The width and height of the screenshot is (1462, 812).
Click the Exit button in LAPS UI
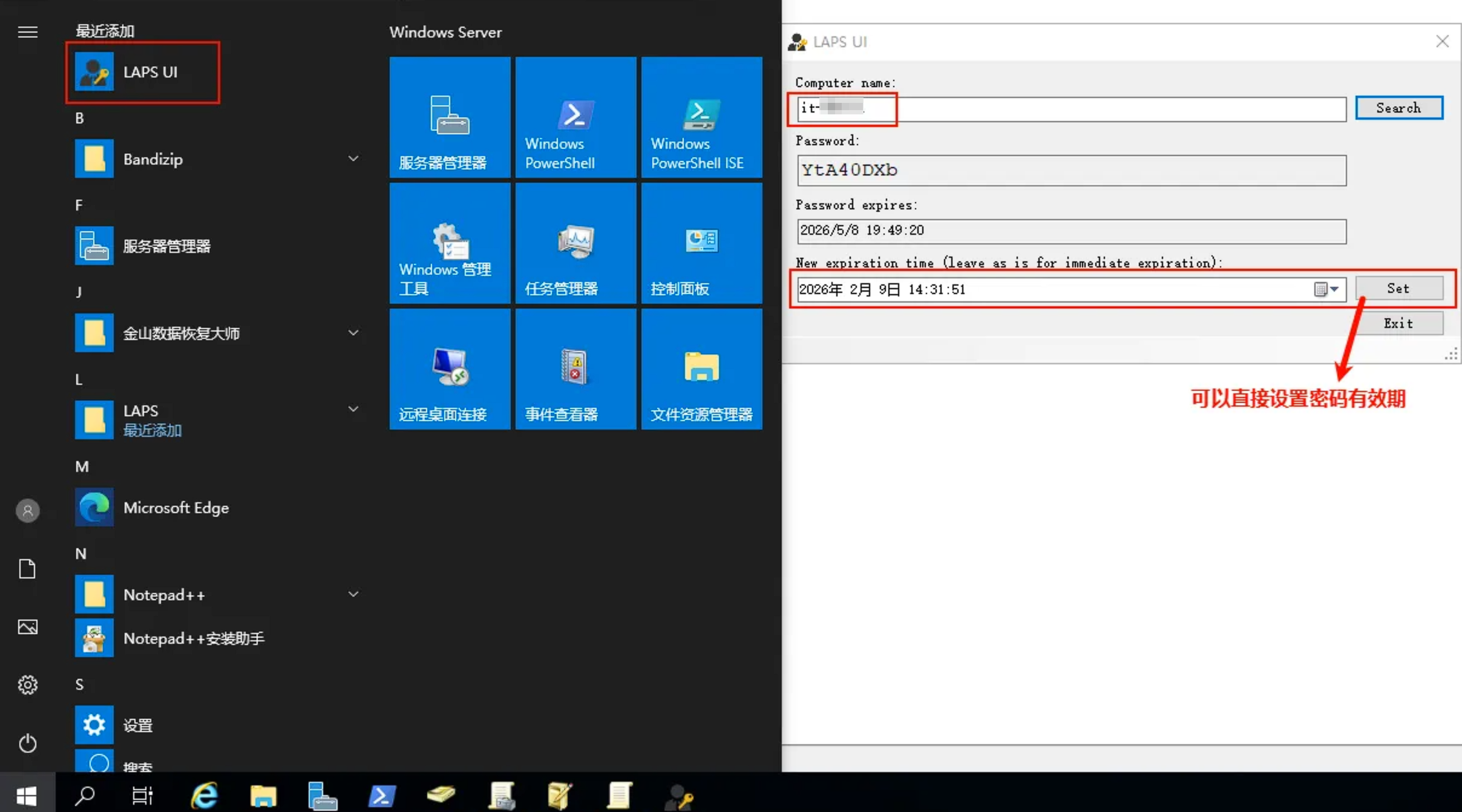point(1399,323)
